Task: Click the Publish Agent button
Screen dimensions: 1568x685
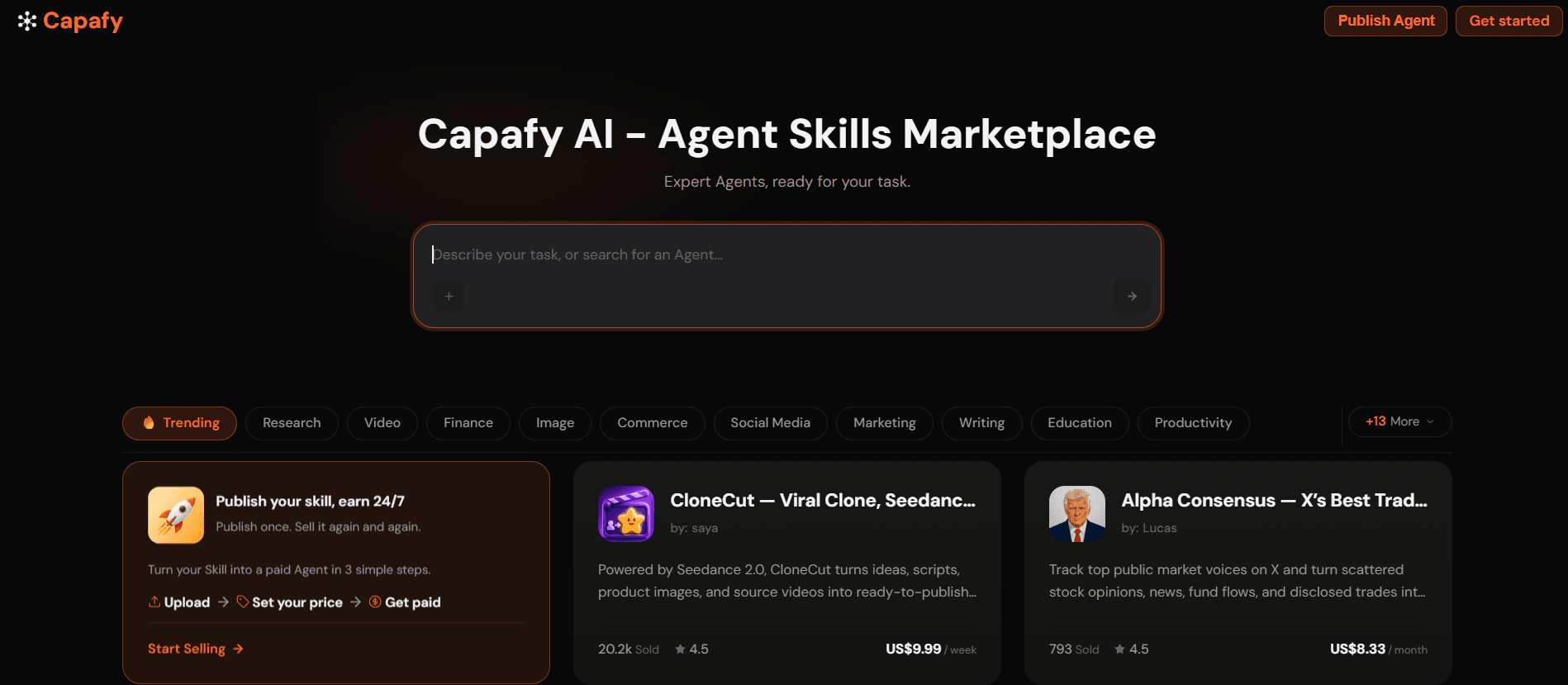Action: pos(1385,21)
